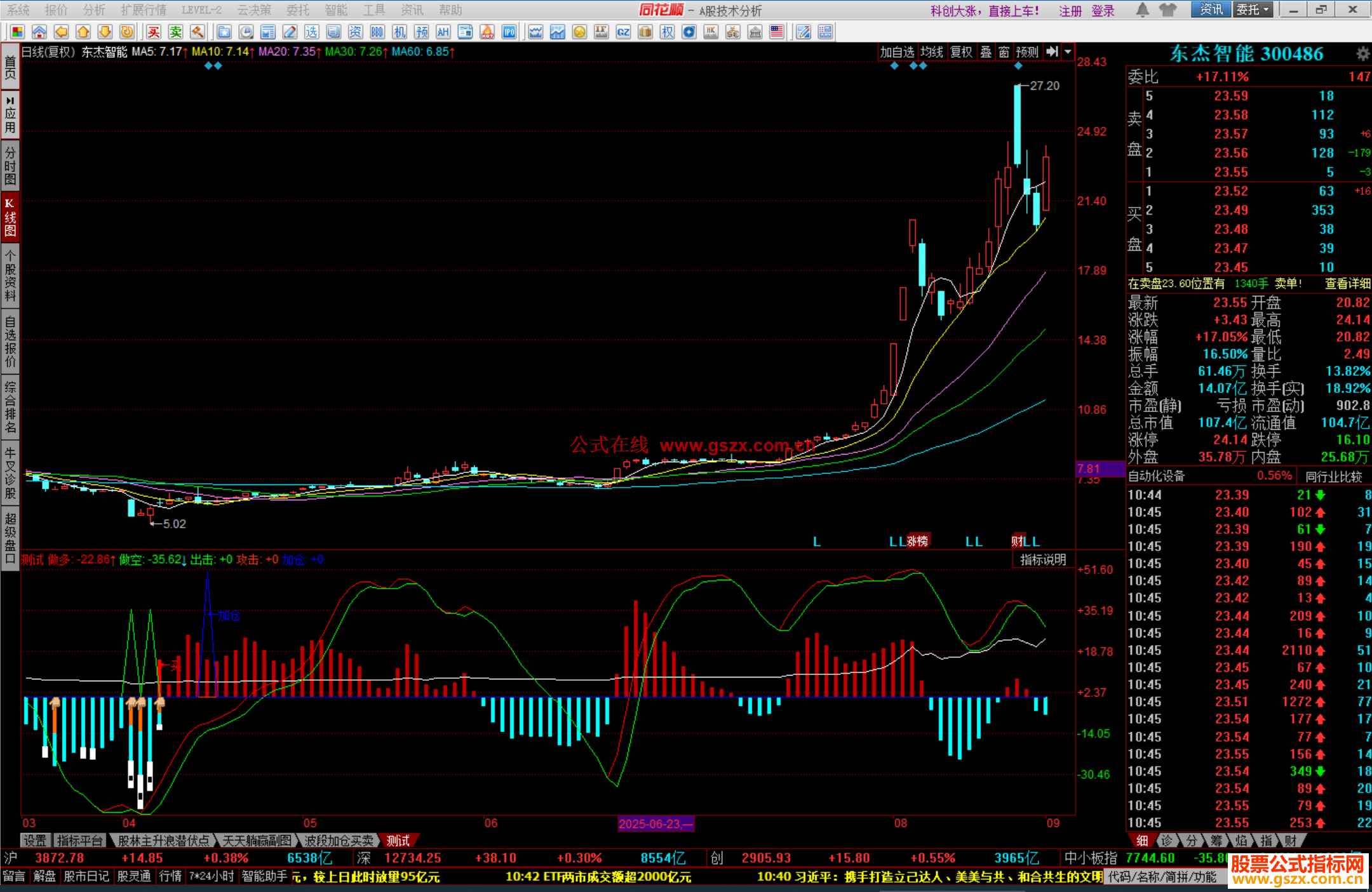Click the red 买 buy icon
Screen dimensions: 1372x892
click(154, 32)
